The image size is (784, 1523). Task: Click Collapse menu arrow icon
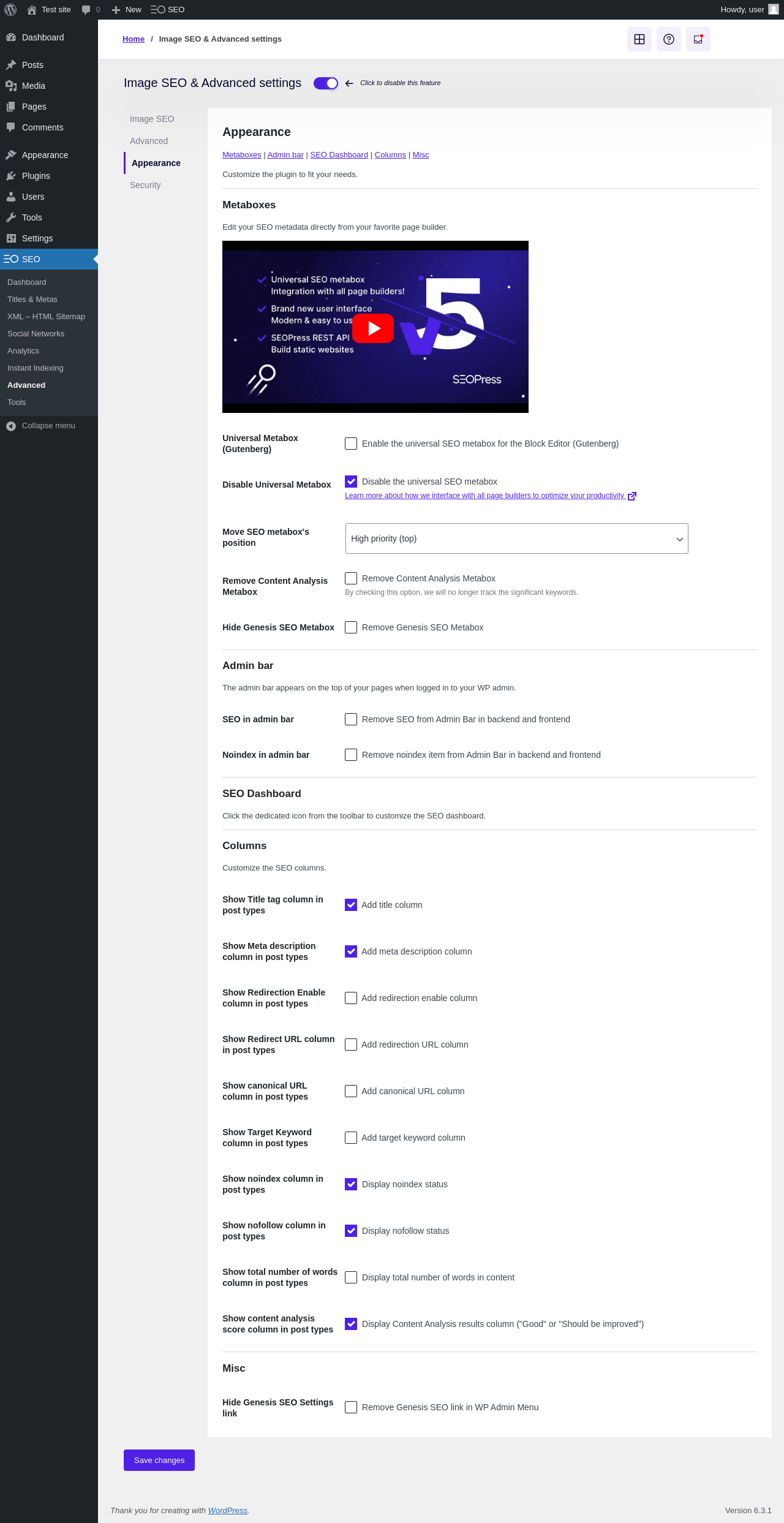(11, 426)
